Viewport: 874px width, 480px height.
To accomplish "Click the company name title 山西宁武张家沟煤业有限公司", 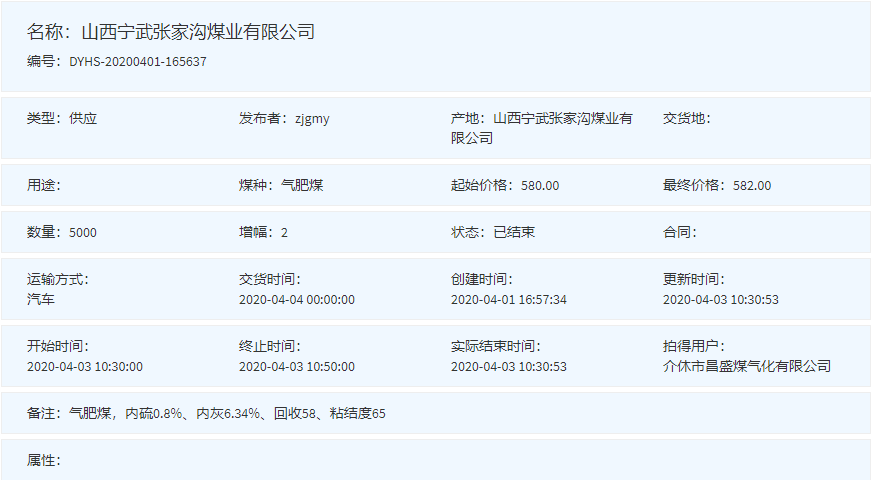I will tap(197, 32).
